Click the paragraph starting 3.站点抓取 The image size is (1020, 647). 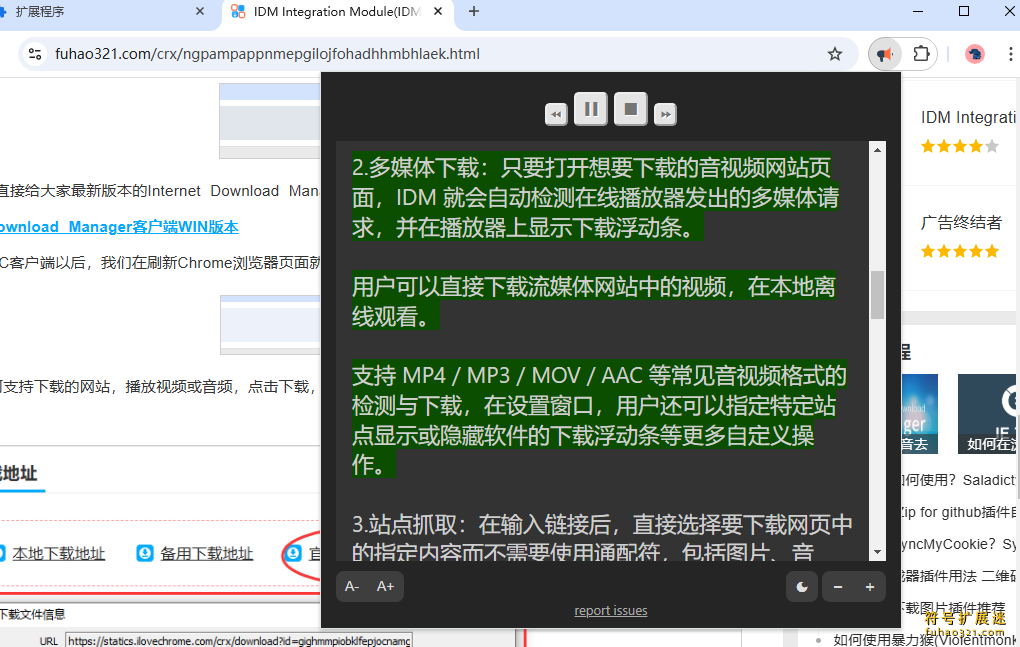point(602,538)
